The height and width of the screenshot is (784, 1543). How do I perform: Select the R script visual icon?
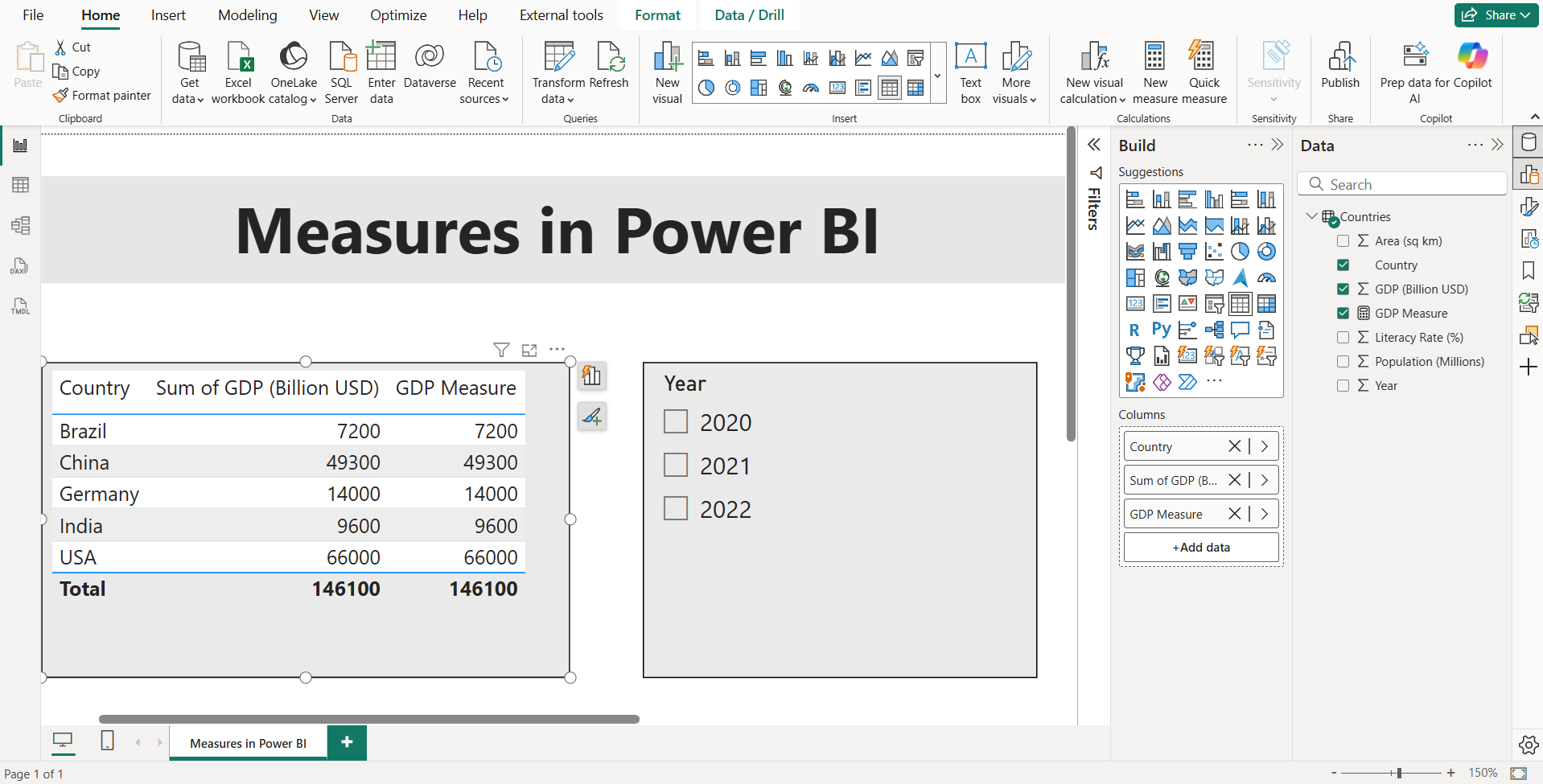[x=1134, y=329]
